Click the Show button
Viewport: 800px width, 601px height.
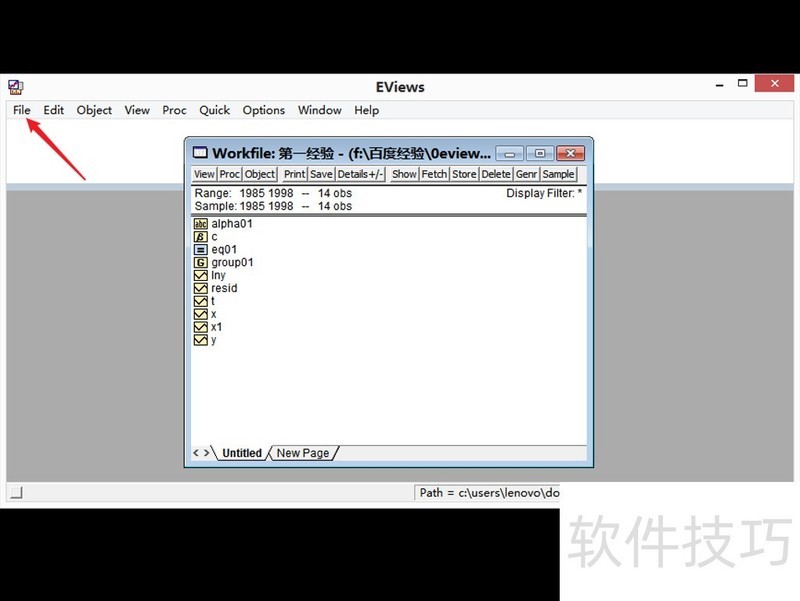[x=404, y=174]
